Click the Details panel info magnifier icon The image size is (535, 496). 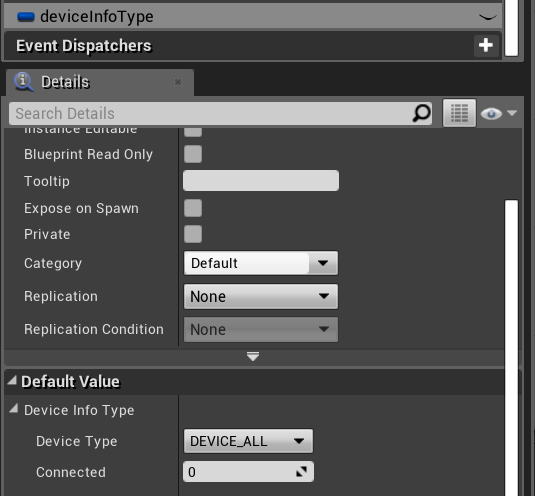click(23, 82)
